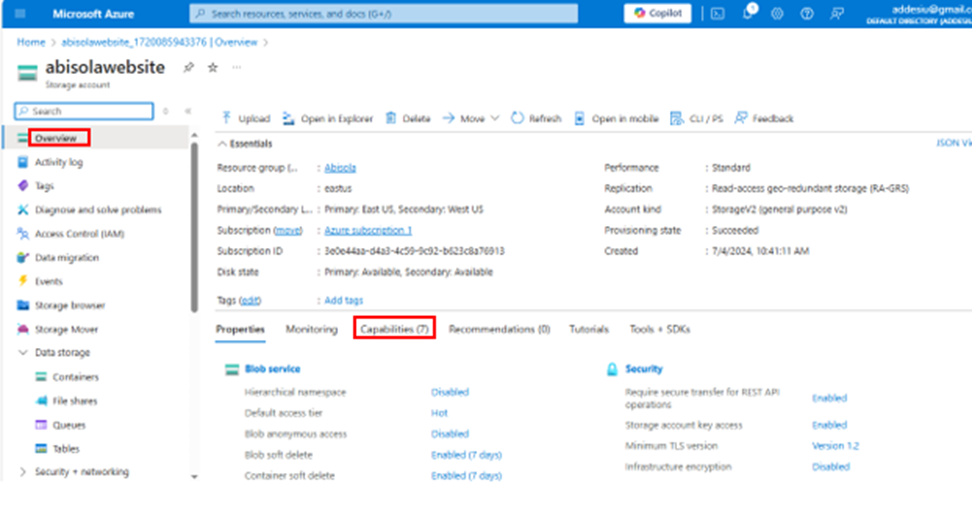This screenshot has height=525, width=972.
Task: Open Tags icon in sidebar
Action: click(x=23, y=185)
